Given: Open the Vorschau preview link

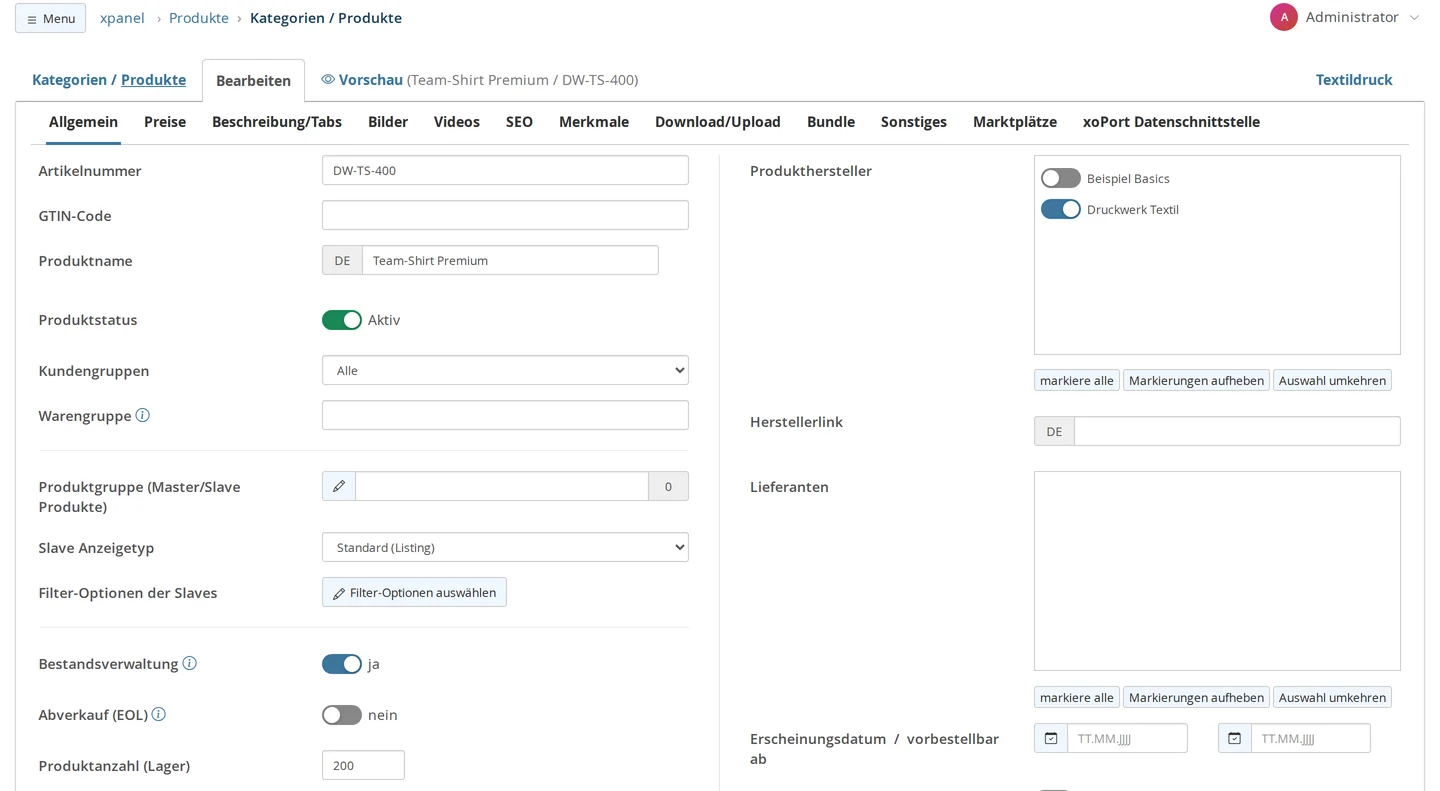Looking at the screenshot, I should pos(371,80).
